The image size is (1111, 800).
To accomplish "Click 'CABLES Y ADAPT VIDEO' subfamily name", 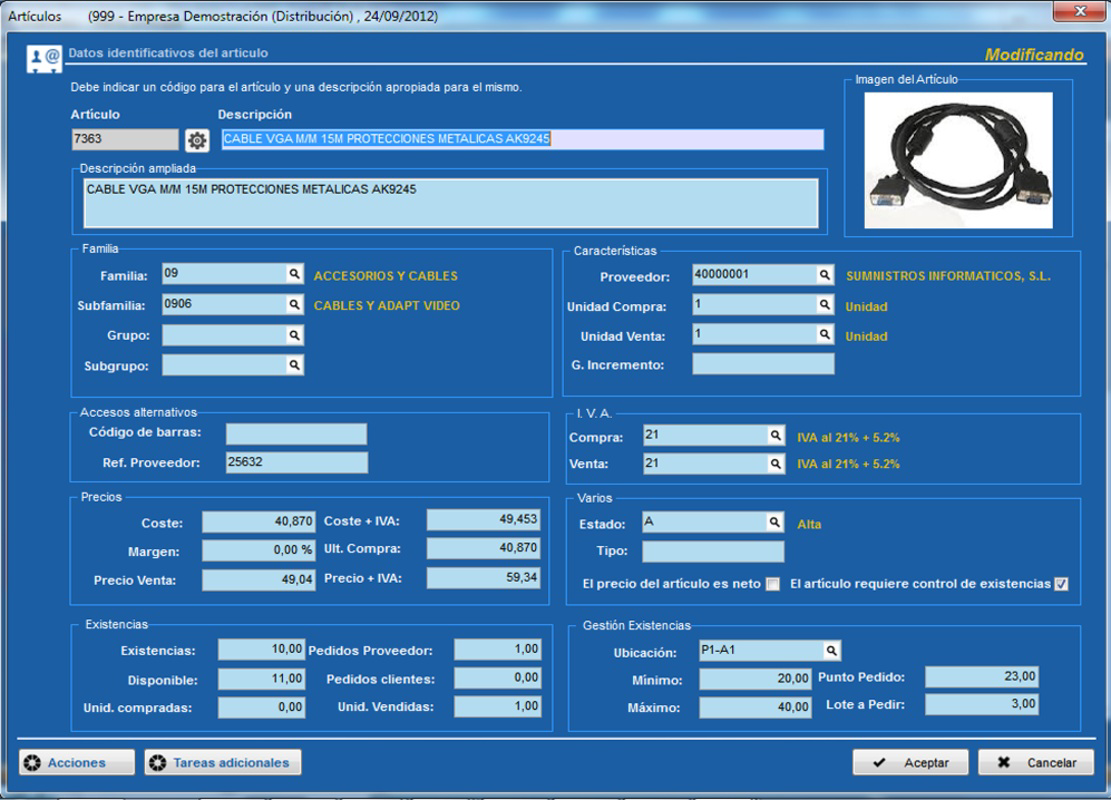I will coord(387,305).
